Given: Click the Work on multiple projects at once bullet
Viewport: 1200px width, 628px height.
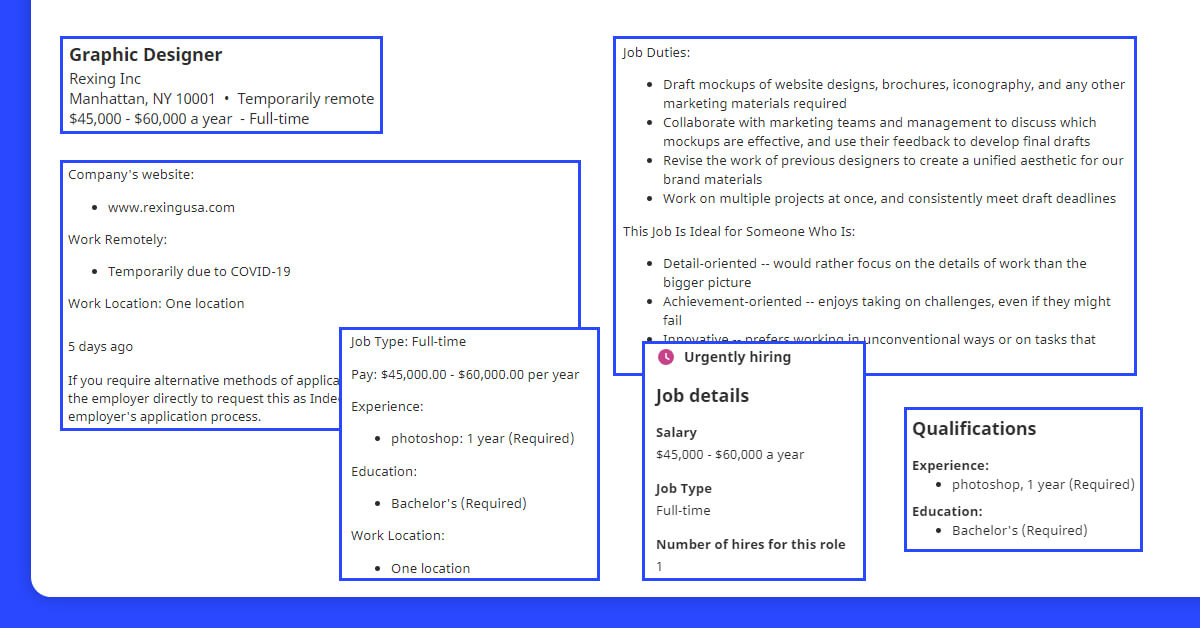Looking at the screenshot, I should click(x=889, y=199).
